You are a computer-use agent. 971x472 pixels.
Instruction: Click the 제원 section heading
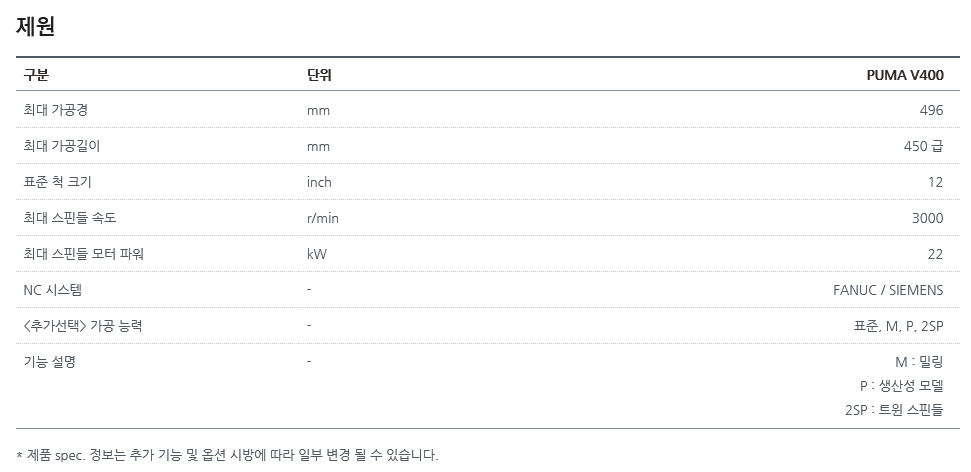click(x=35, y=27)
